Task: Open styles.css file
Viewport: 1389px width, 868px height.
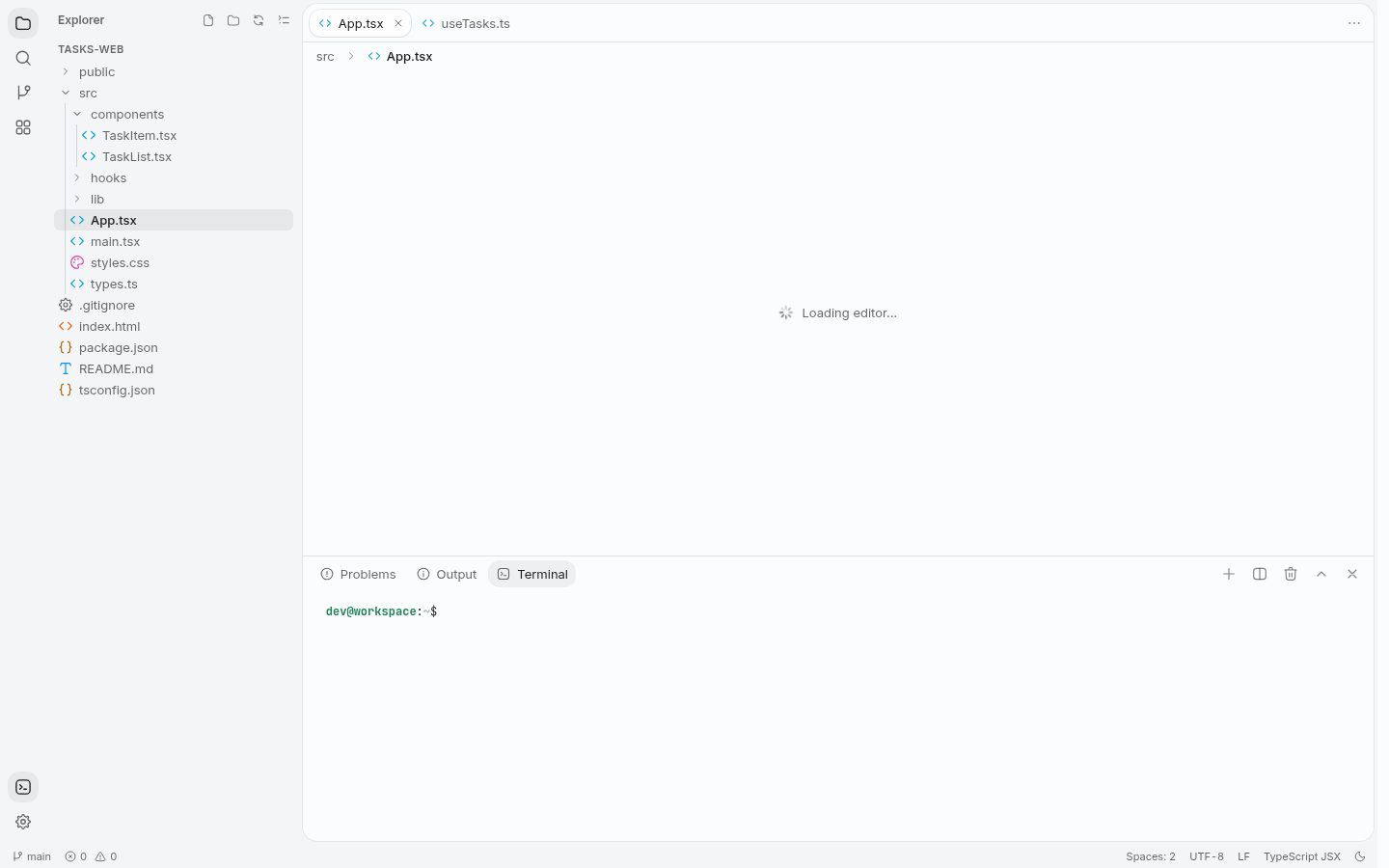Action: tap(174, 262)
